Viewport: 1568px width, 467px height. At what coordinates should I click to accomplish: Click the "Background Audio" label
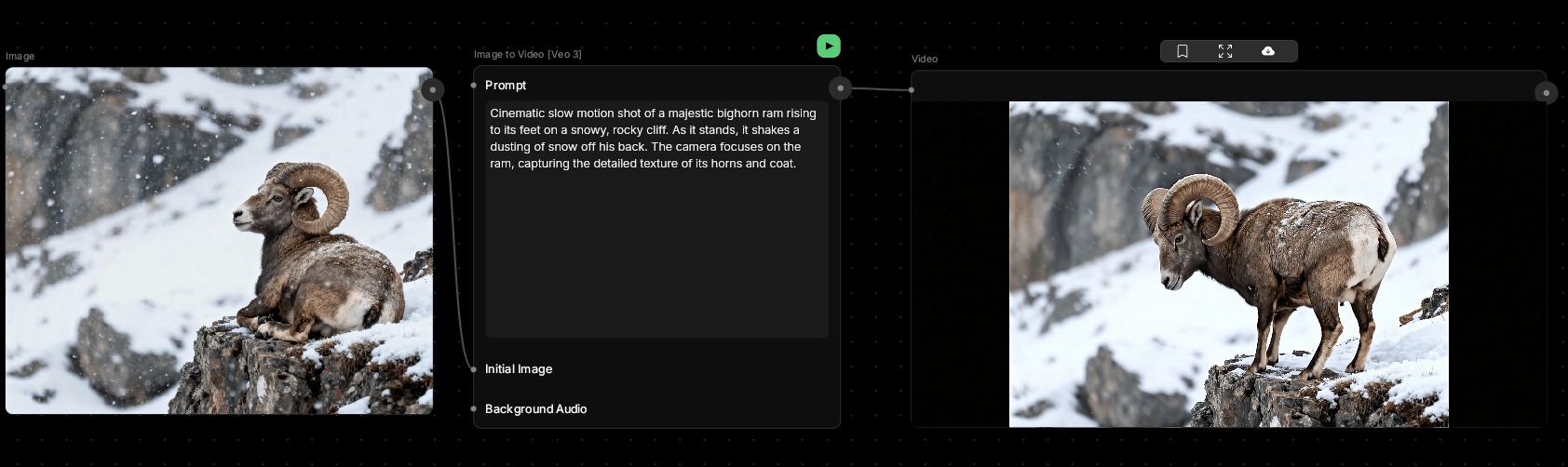pyautogui.click(x=535, y=408)
